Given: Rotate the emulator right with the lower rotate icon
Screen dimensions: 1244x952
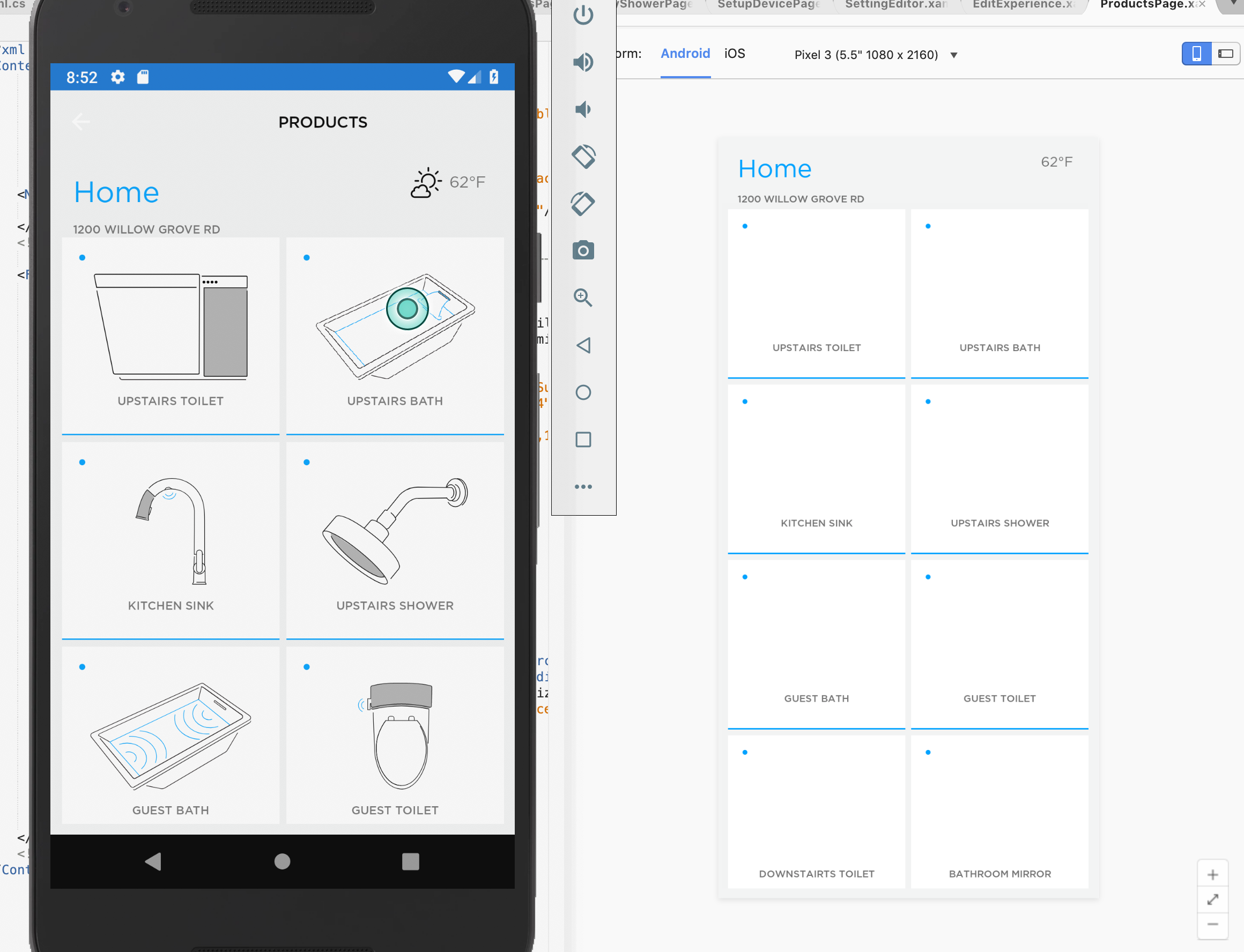Looking at the screenshot, I should (583, 204).
